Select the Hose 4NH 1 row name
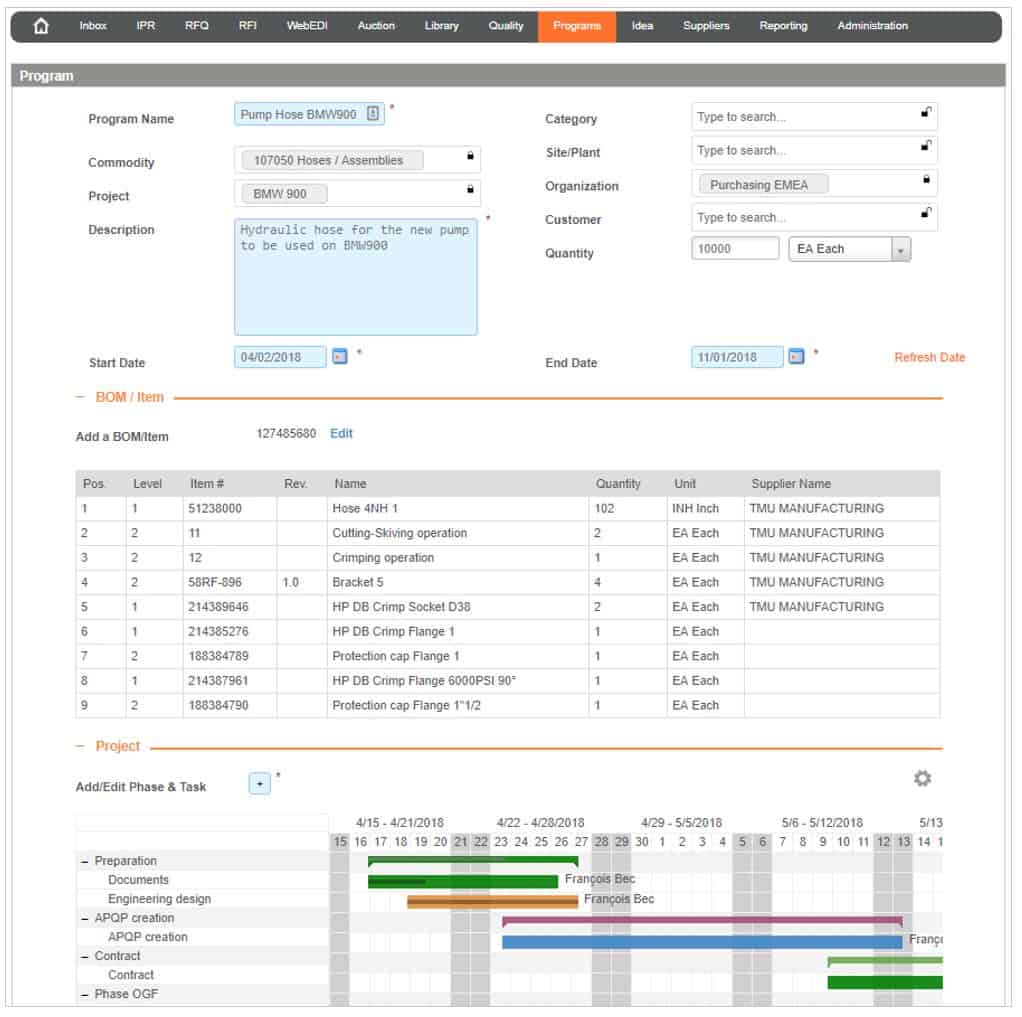 [x=367, y=510]
